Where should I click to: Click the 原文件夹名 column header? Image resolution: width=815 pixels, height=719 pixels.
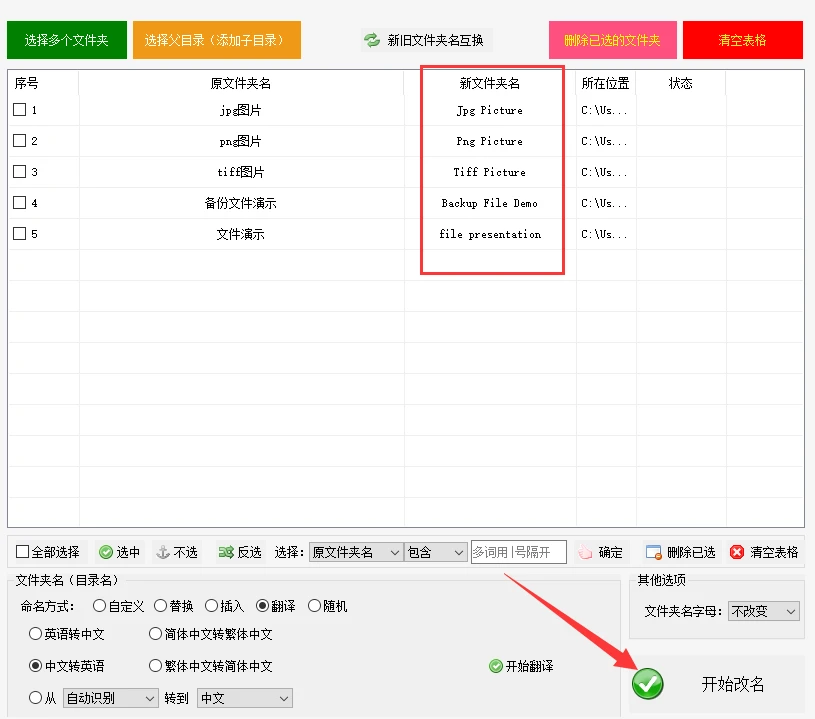point(241,83)
